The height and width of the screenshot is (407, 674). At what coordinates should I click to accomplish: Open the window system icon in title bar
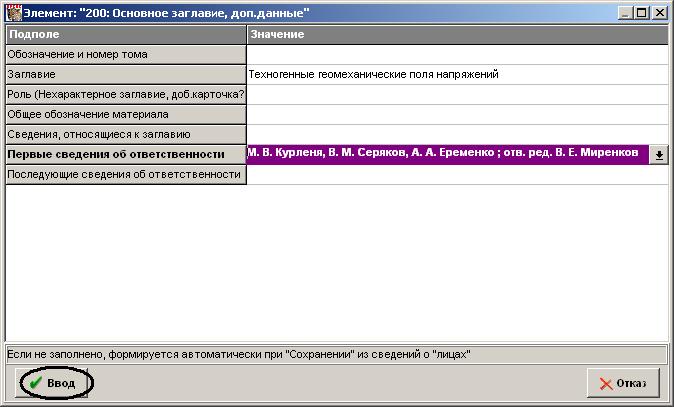(x=12, y=12)
